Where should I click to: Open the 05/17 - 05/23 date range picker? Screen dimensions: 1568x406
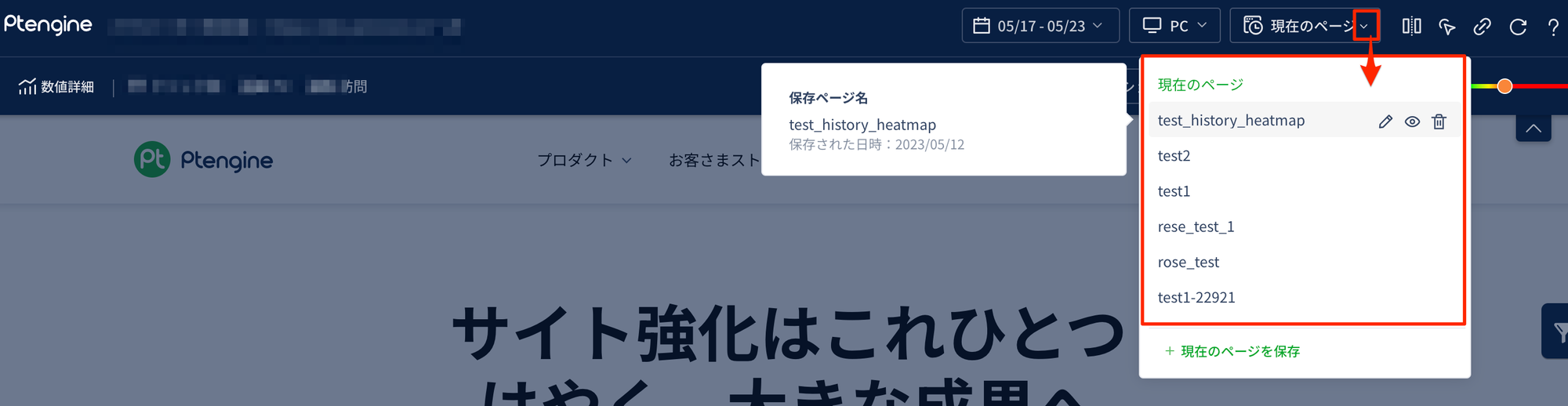point(1040,26)
